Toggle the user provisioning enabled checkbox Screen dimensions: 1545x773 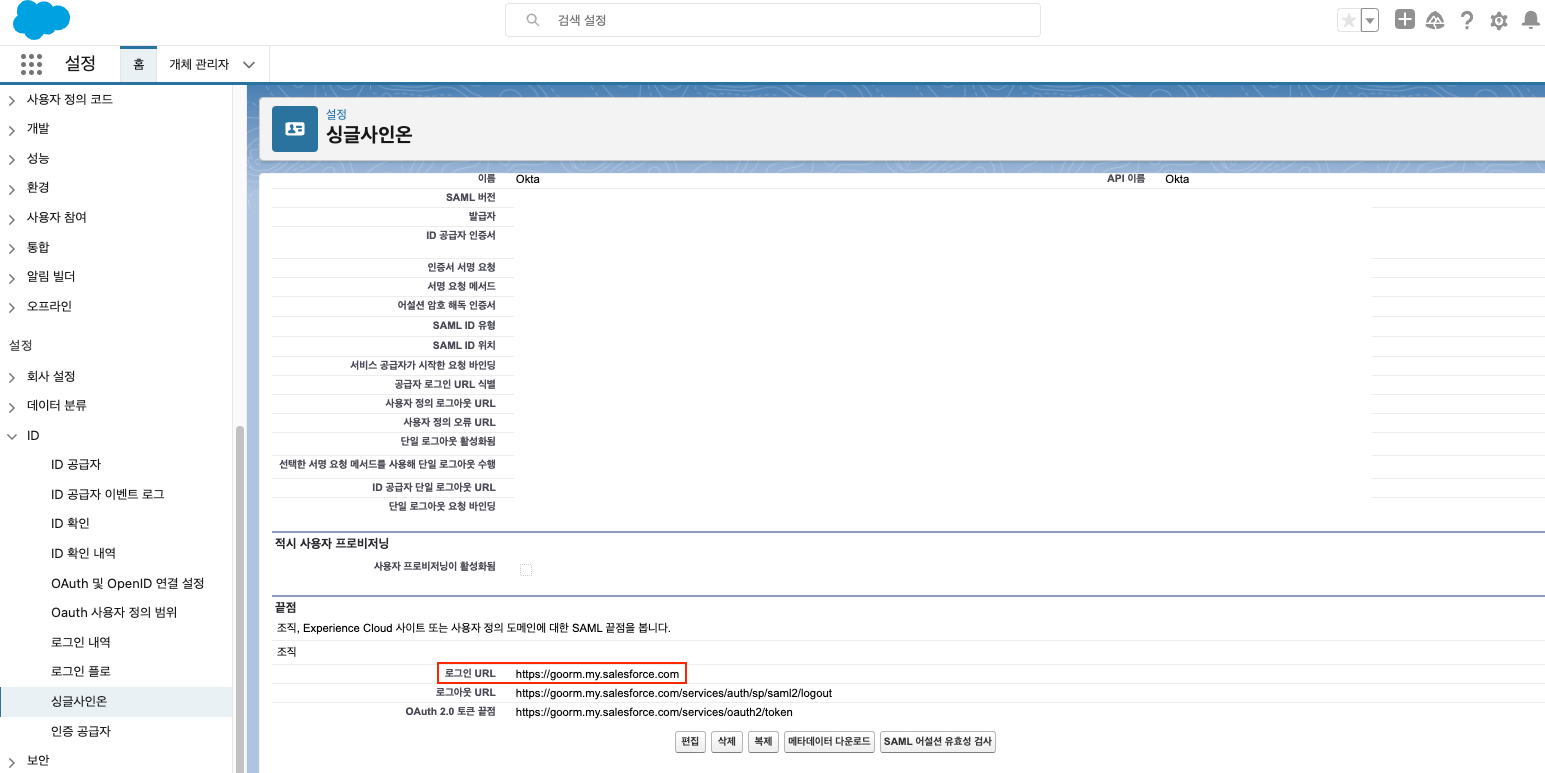pyautogui.click(x=526, y=570)
